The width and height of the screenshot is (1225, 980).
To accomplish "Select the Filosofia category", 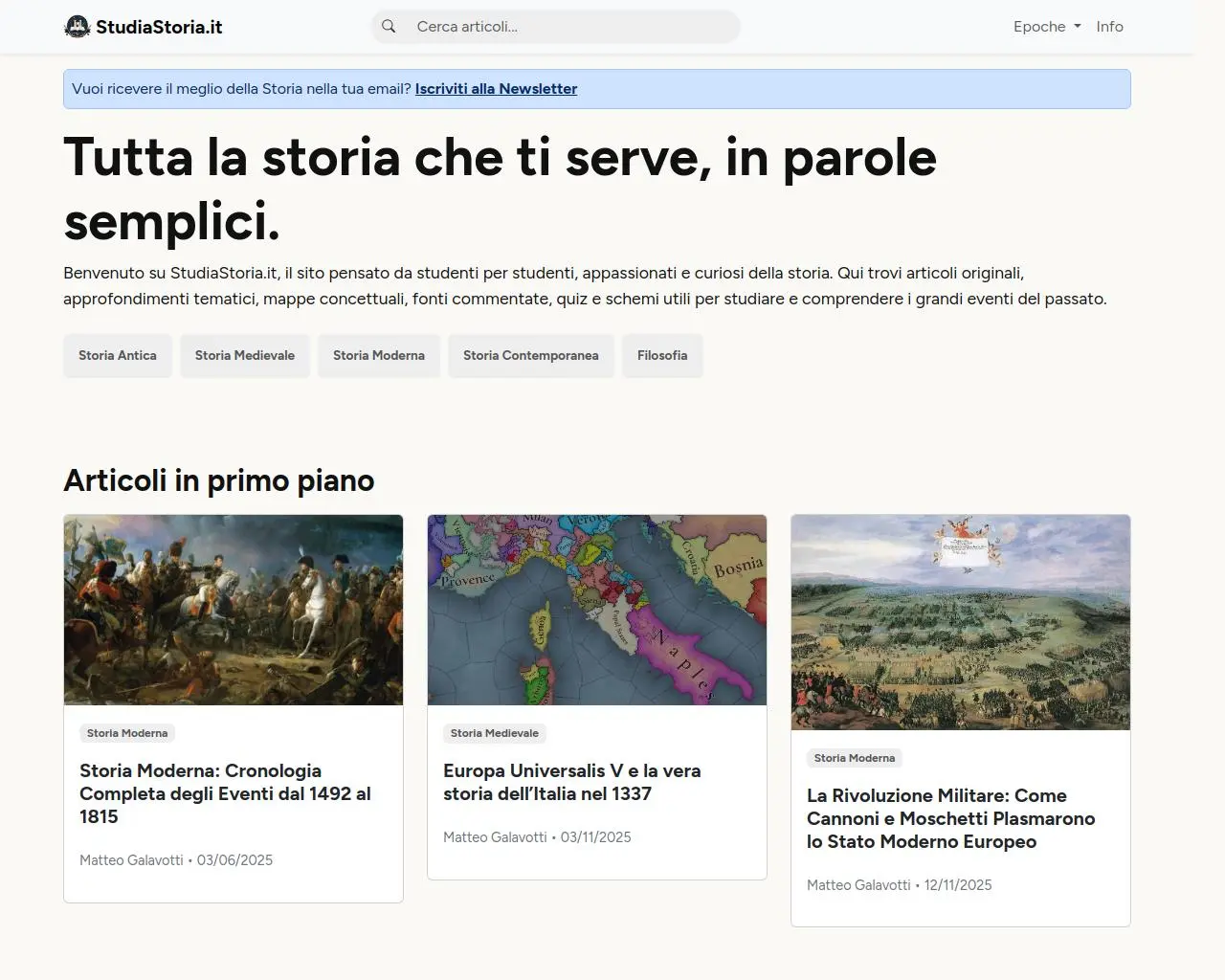I will click(x=661, y=355).
